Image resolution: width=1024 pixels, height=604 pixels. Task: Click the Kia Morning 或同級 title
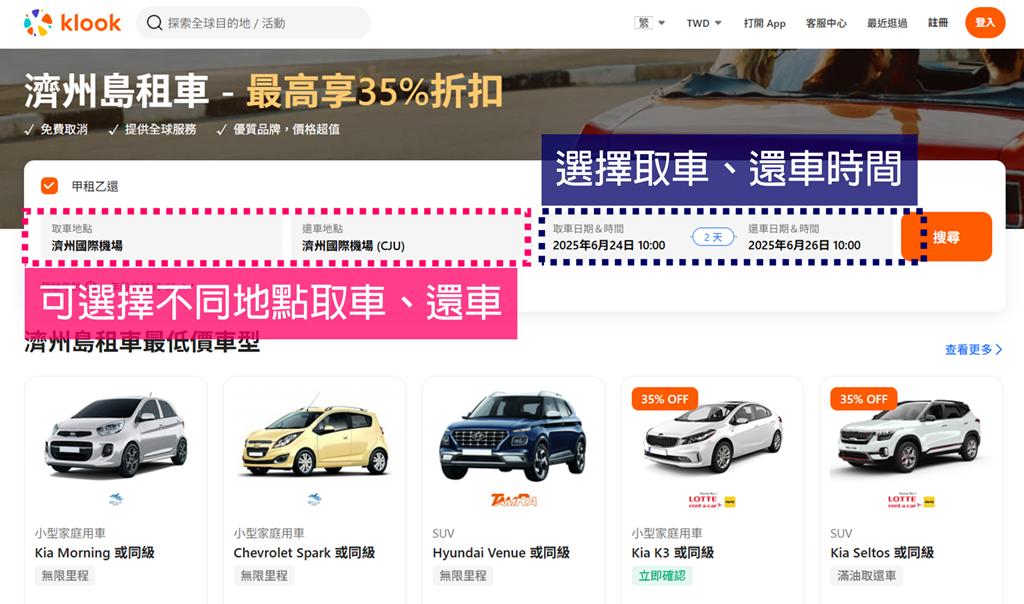click(x=95, y=552)
